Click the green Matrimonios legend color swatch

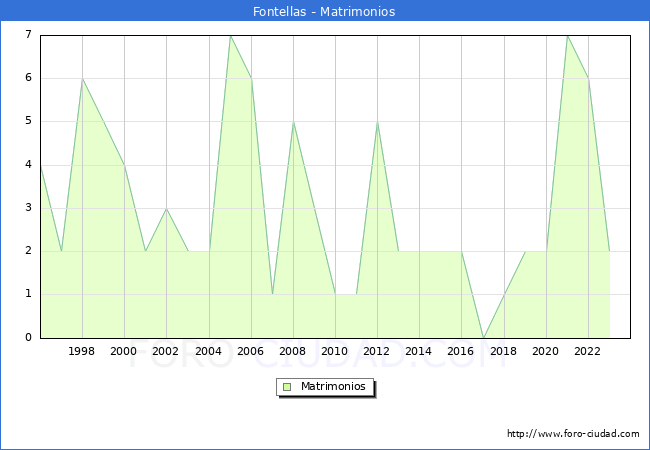click(x=287, y=387)
